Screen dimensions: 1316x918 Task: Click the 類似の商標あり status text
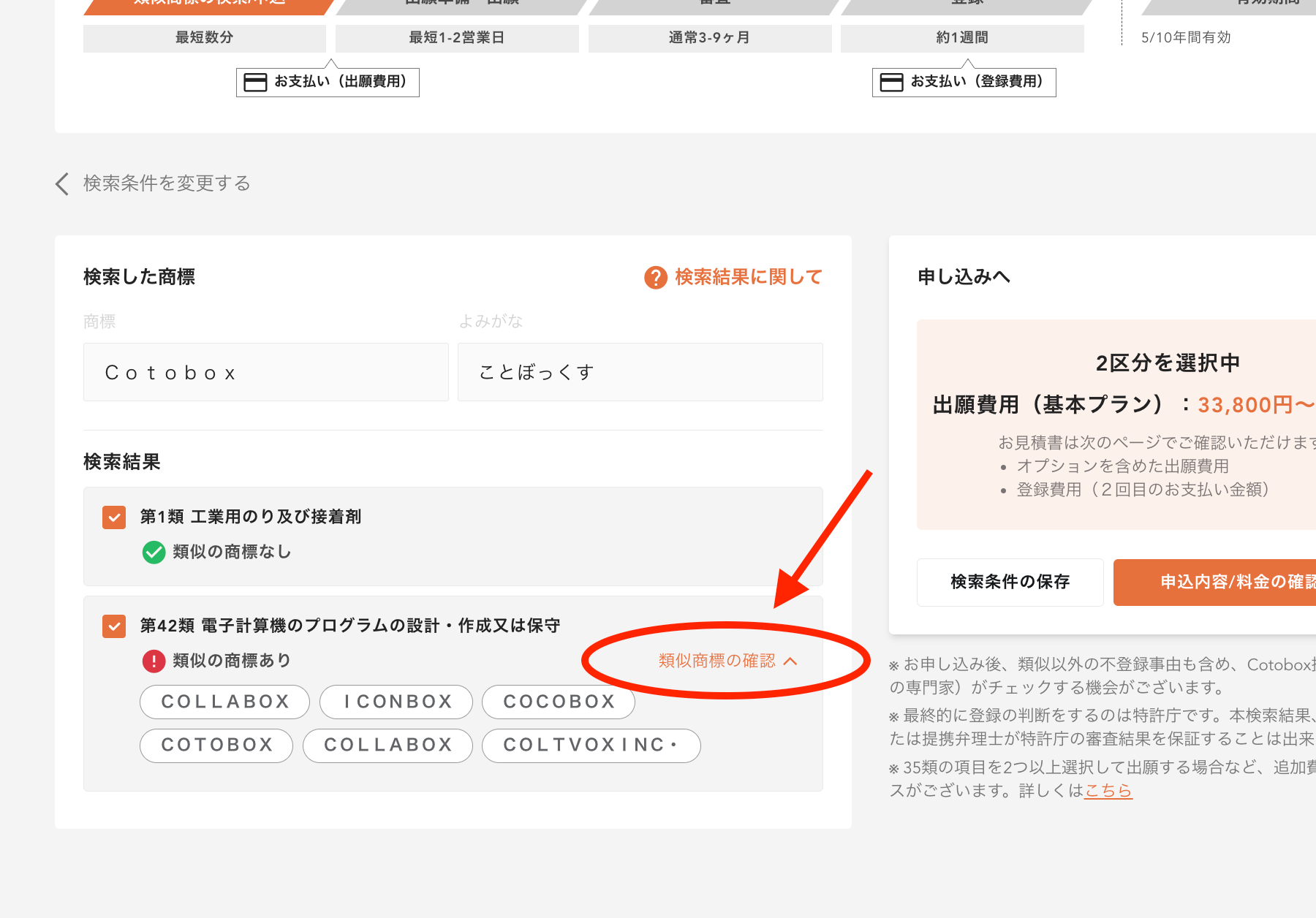pos(232,661)
